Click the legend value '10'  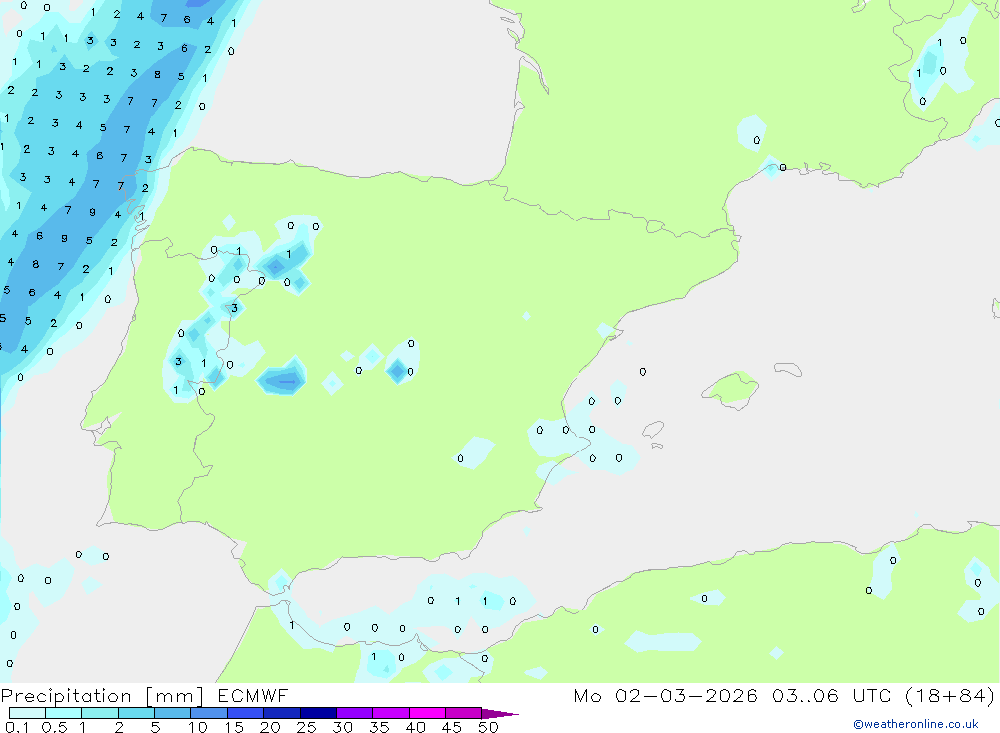[197, 727]
